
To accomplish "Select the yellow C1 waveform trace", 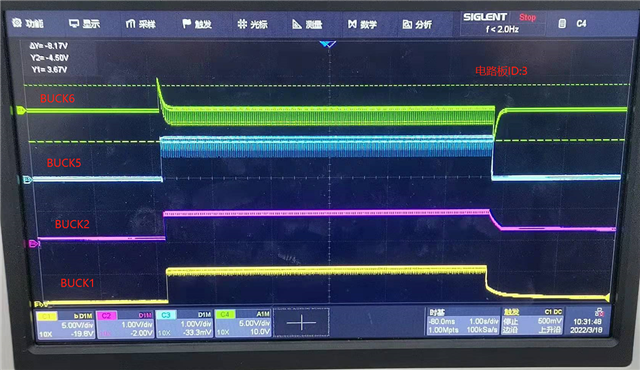I will coord(327,270).
